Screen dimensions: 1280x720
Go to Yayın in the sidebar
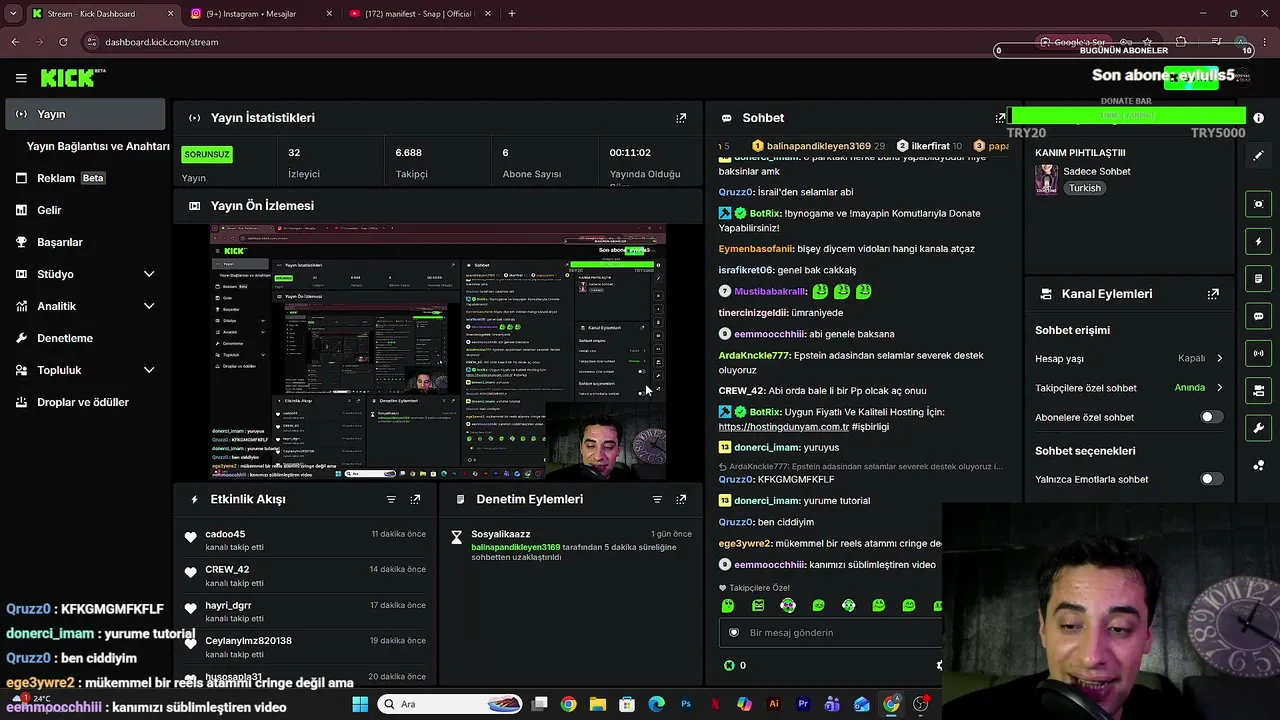pyautogui.click(x=85, y=114)
